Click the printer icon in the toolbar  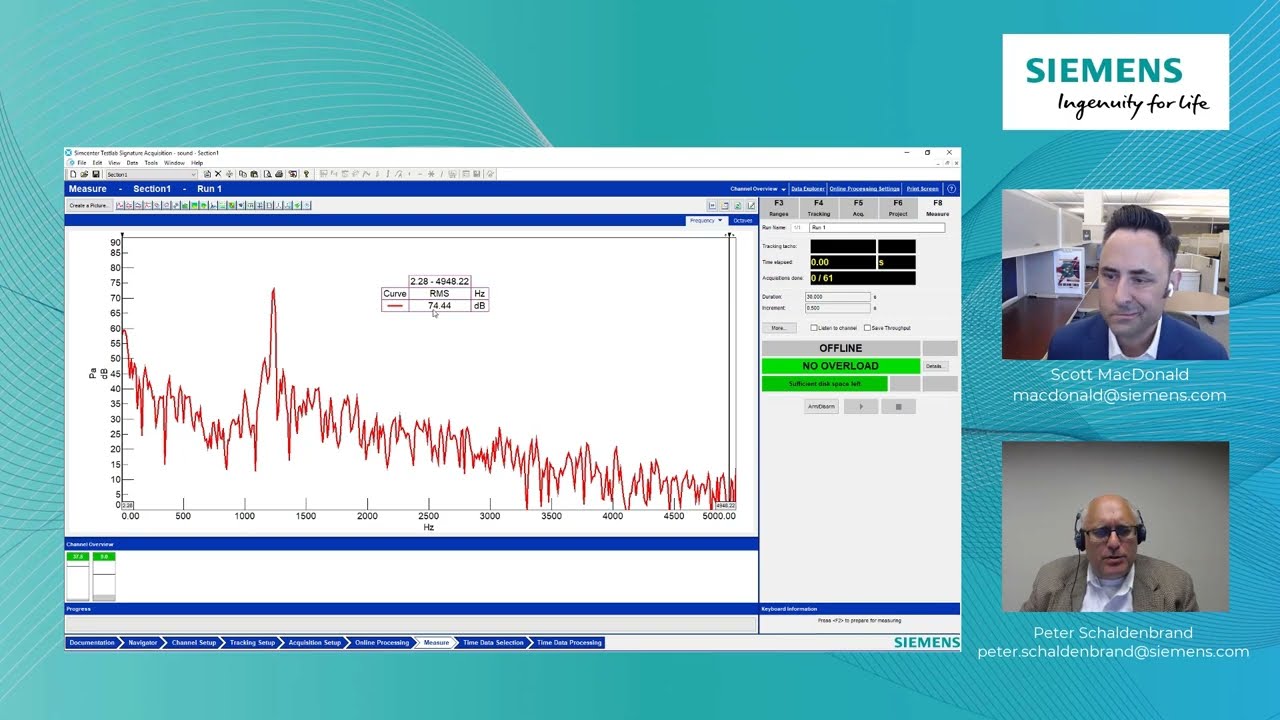(279, 175)
